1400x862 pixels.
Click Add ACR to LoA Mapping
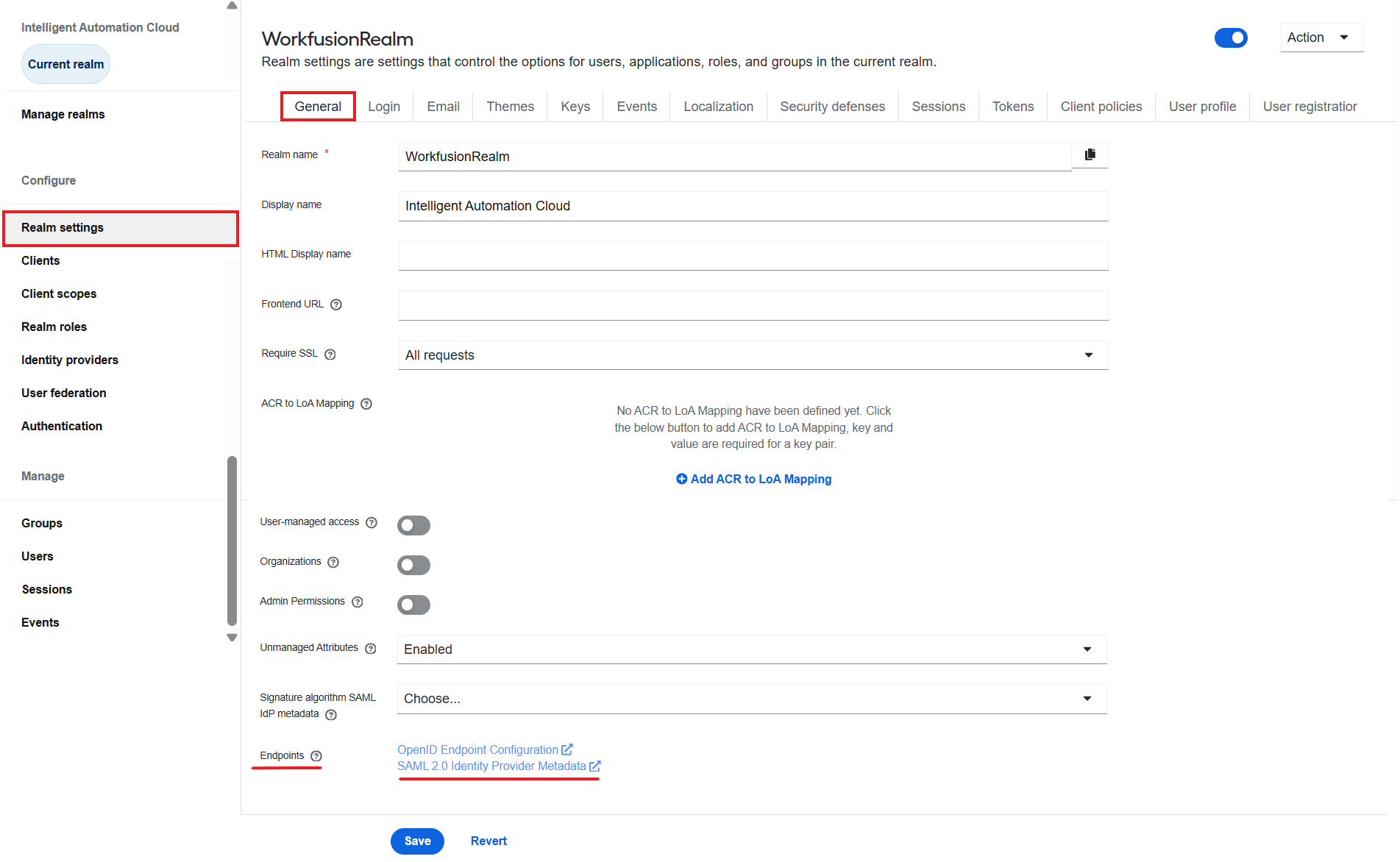coord(754,479)
